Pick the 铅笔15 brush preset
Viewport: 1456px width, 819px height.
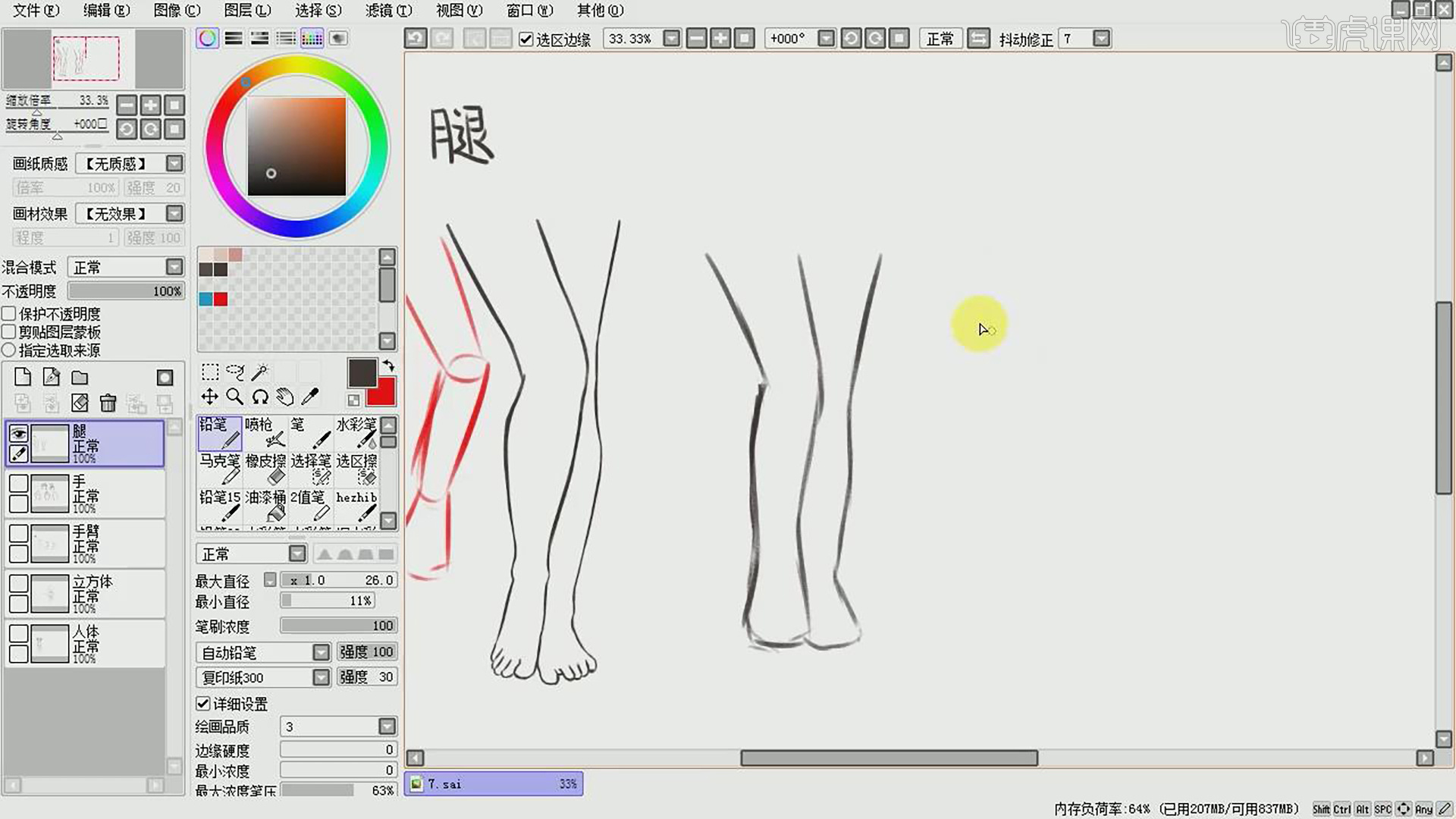click(x=220, y=506)
